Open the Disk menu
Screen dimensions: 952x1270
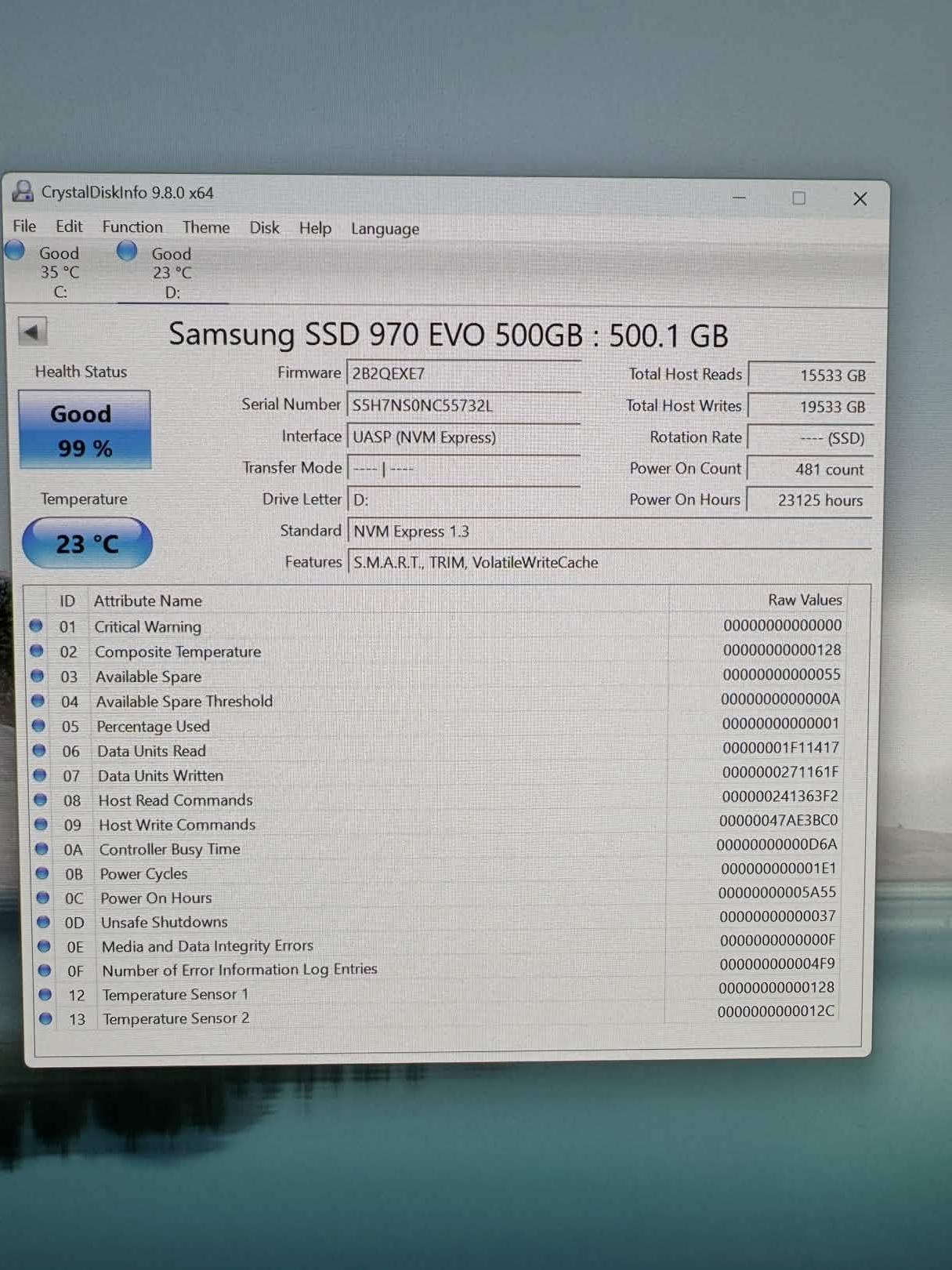pyautogui.click(x=264, y=228)
